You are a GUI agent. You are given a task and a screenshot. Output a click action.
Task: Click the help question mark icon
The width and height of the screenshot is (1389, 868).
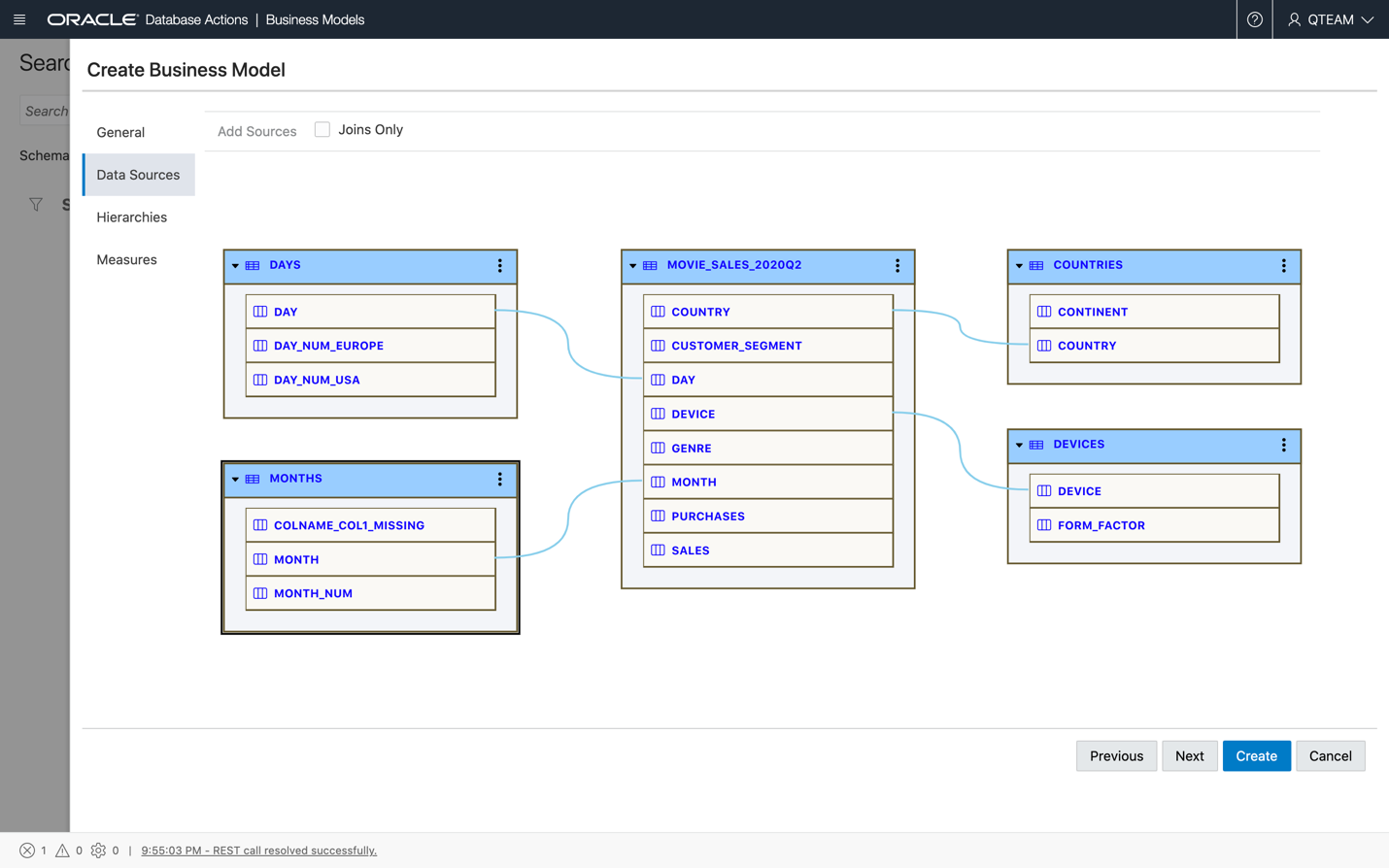(1254, 19)
